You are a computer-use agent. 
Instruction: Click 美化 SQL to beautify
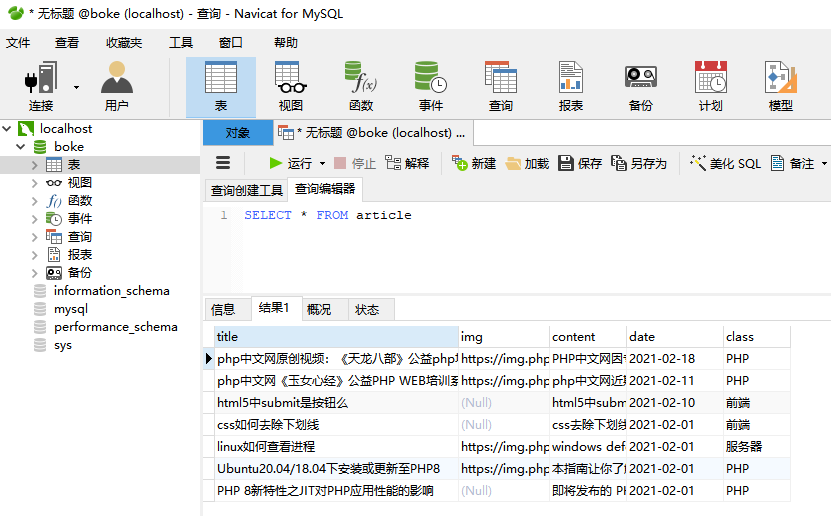click(725, 163)
